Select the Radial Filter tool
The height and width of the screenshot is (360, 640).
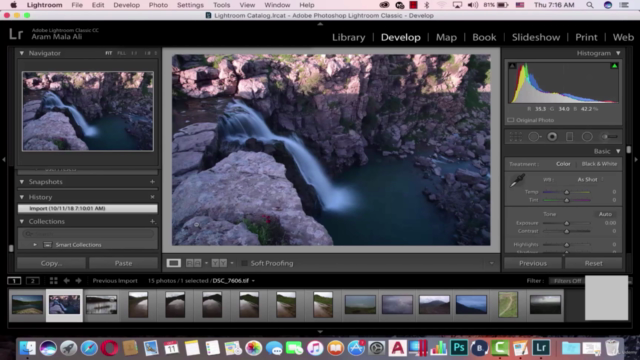(x=587, y=137)
